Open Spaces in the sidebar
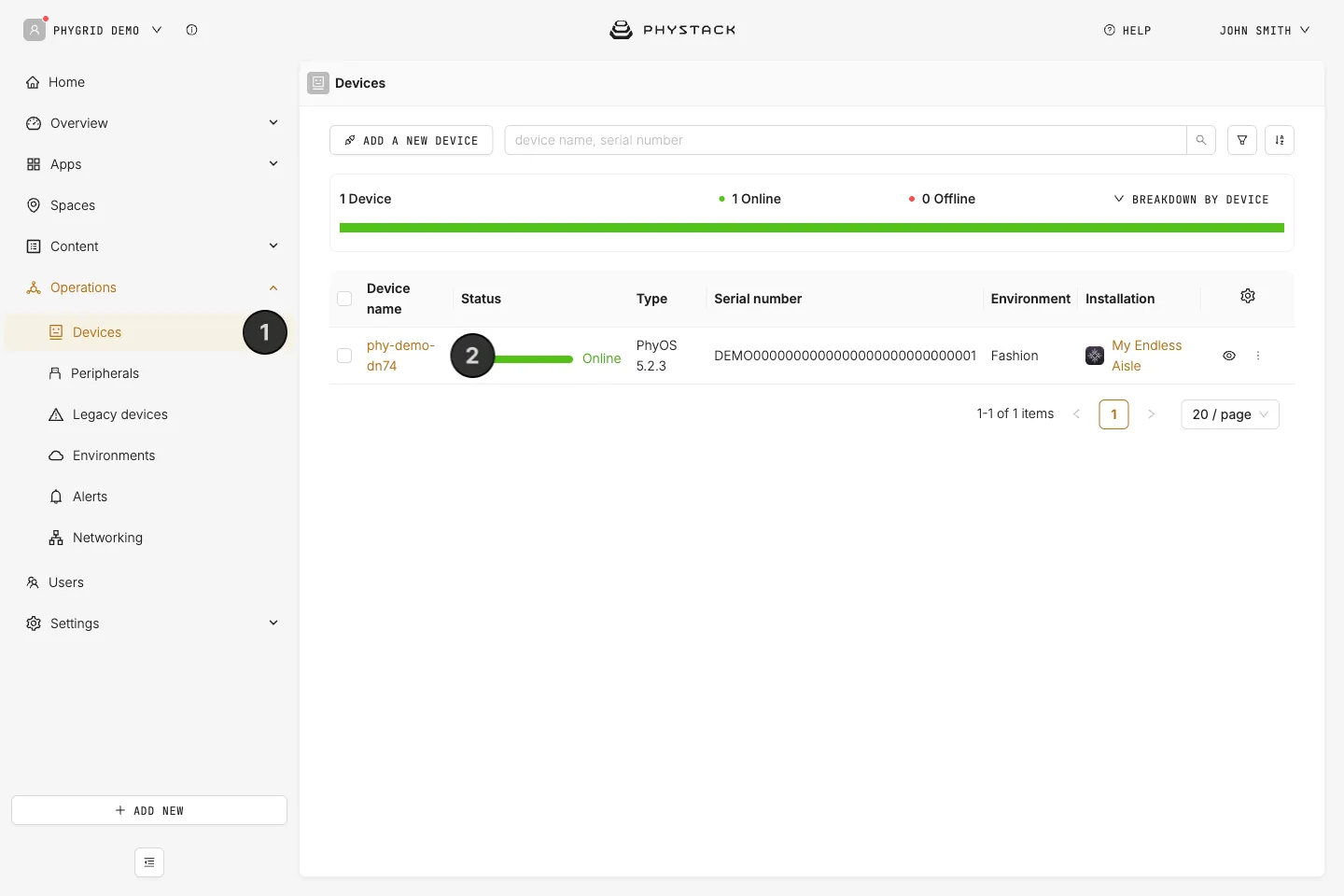The image size is (1344, 896). point(149,205)
